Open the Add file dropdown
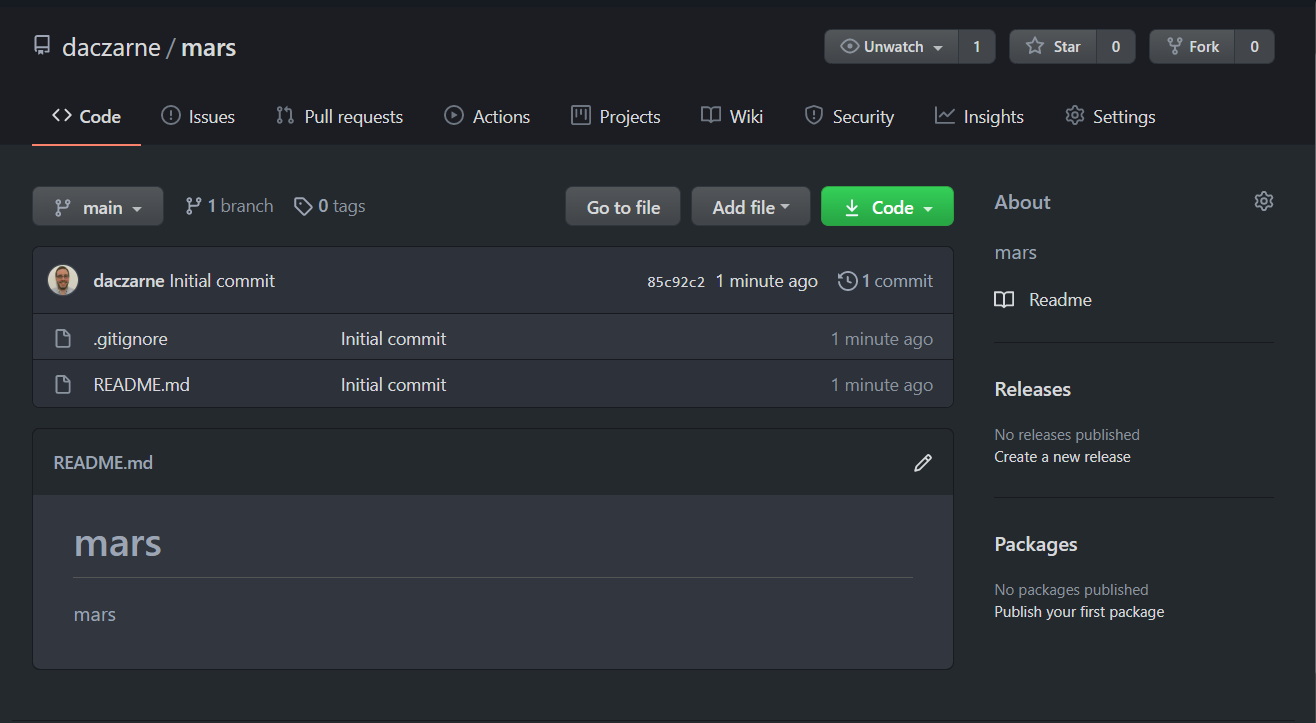The height and width of the screenshot is (723, 1316). (x=750, y=207)
